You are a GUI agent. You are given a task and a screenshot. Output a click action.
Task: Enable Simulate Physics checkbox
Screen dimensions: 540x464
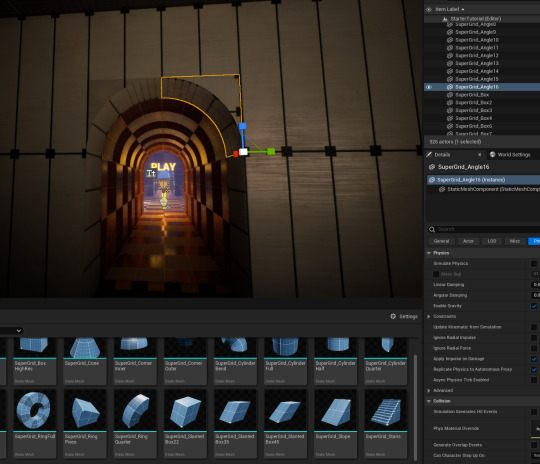(x=534, y=264)
